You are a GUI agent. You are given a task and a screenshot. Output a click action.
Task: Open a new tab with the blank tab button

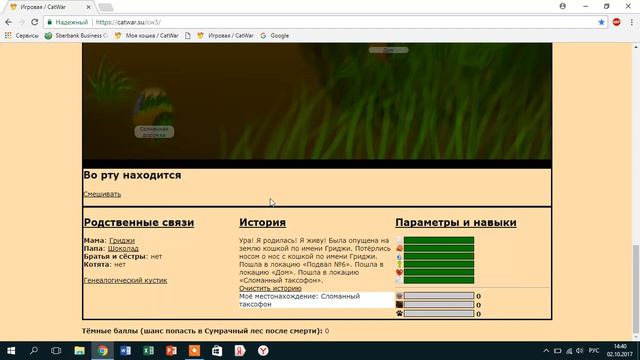106,7
